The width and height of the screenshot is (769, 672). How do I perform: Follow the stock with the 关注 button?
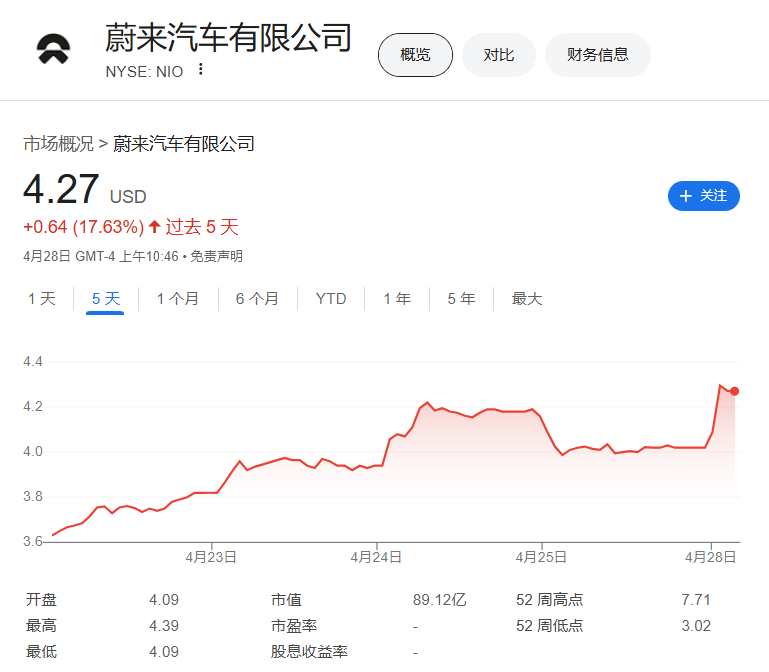tap(703, 196)
